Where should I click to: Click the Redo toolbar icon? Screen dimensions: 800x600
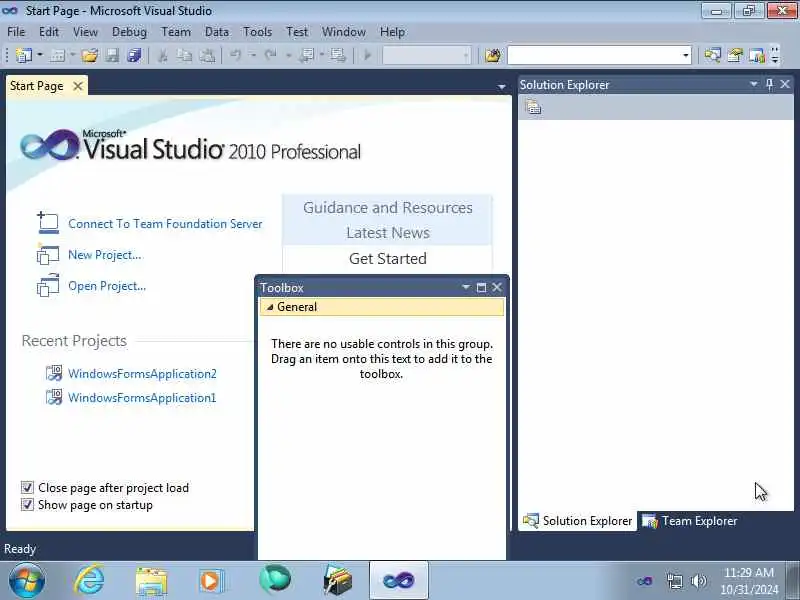coord(271,55)
